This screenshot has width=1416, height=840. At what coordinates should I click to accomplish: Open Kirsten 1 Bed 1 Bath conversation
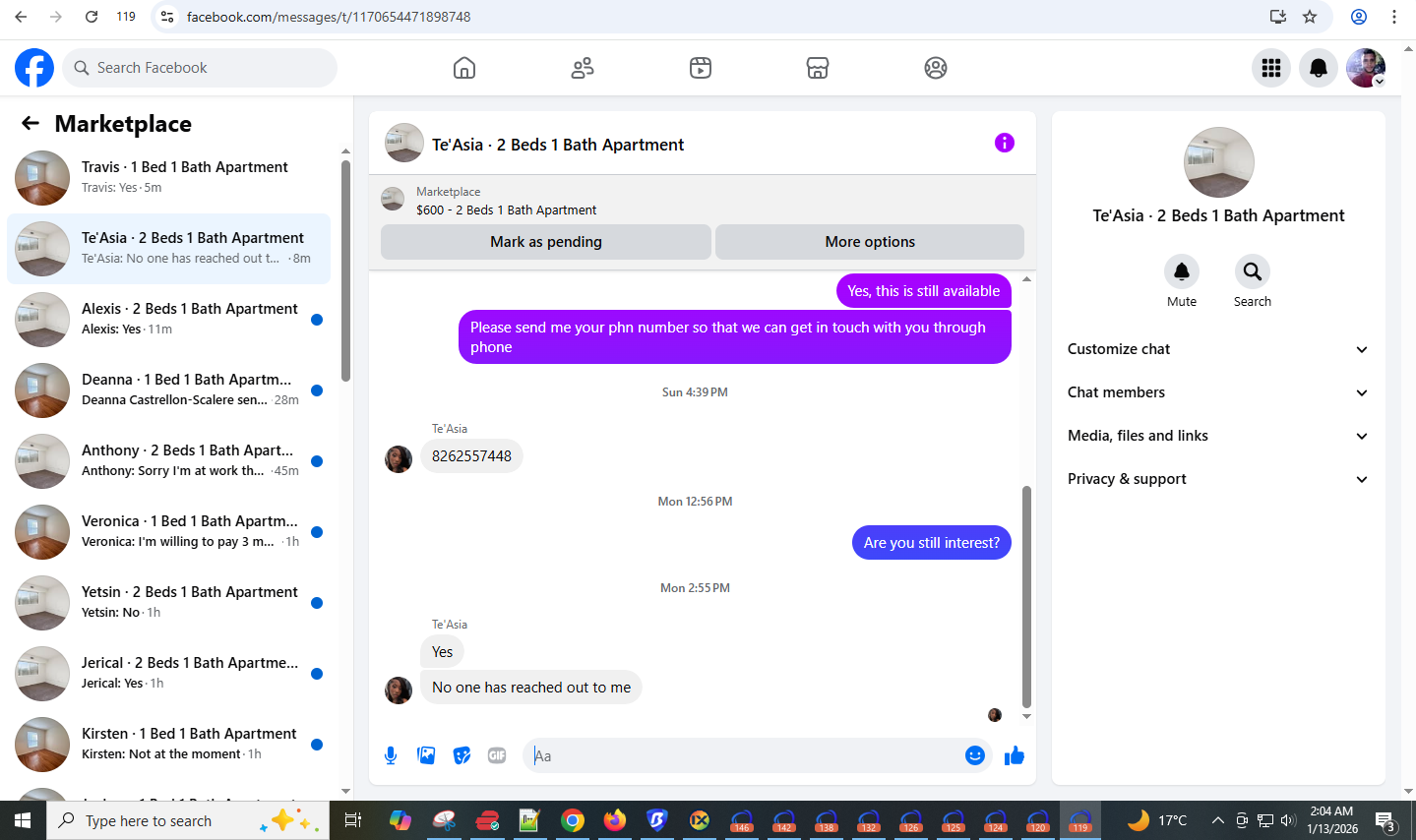click(x=169, y=745)
